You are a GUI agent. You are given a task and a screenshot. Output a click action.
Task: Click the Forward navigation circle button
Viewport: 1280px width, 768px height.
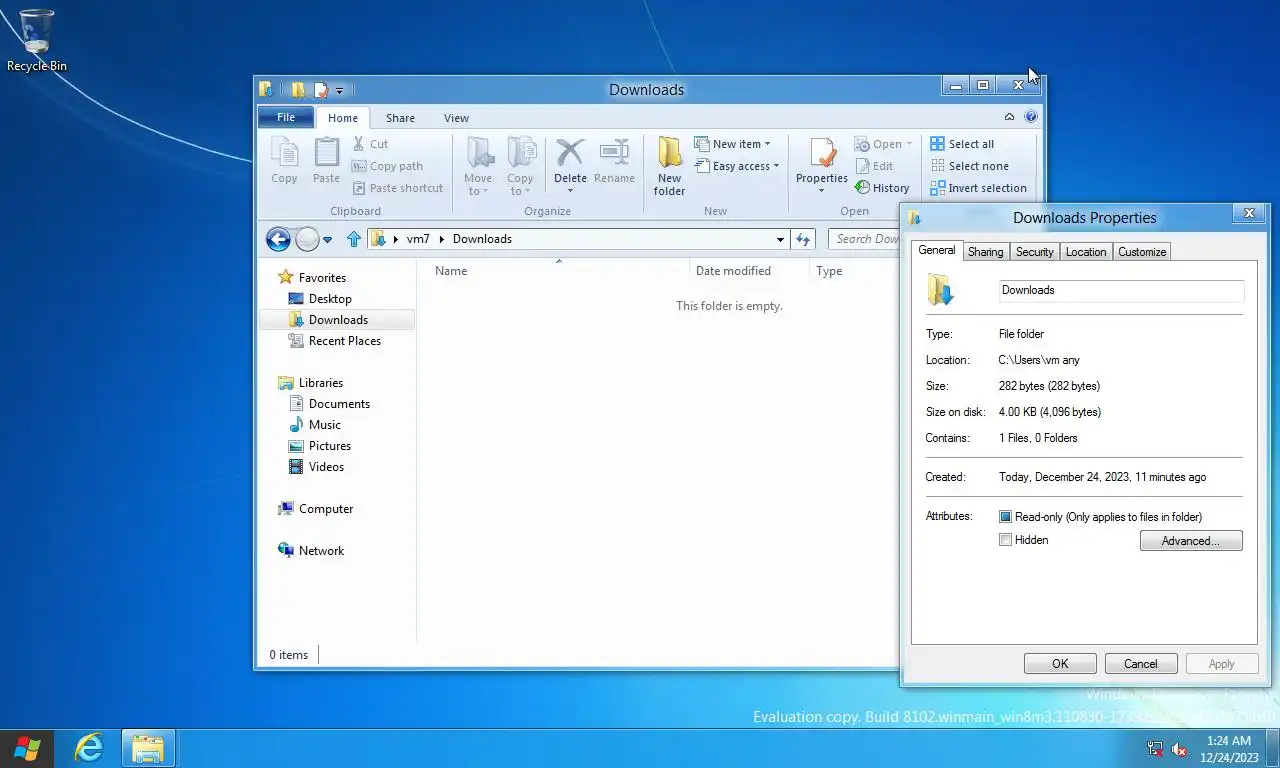(x=307, y=239)
